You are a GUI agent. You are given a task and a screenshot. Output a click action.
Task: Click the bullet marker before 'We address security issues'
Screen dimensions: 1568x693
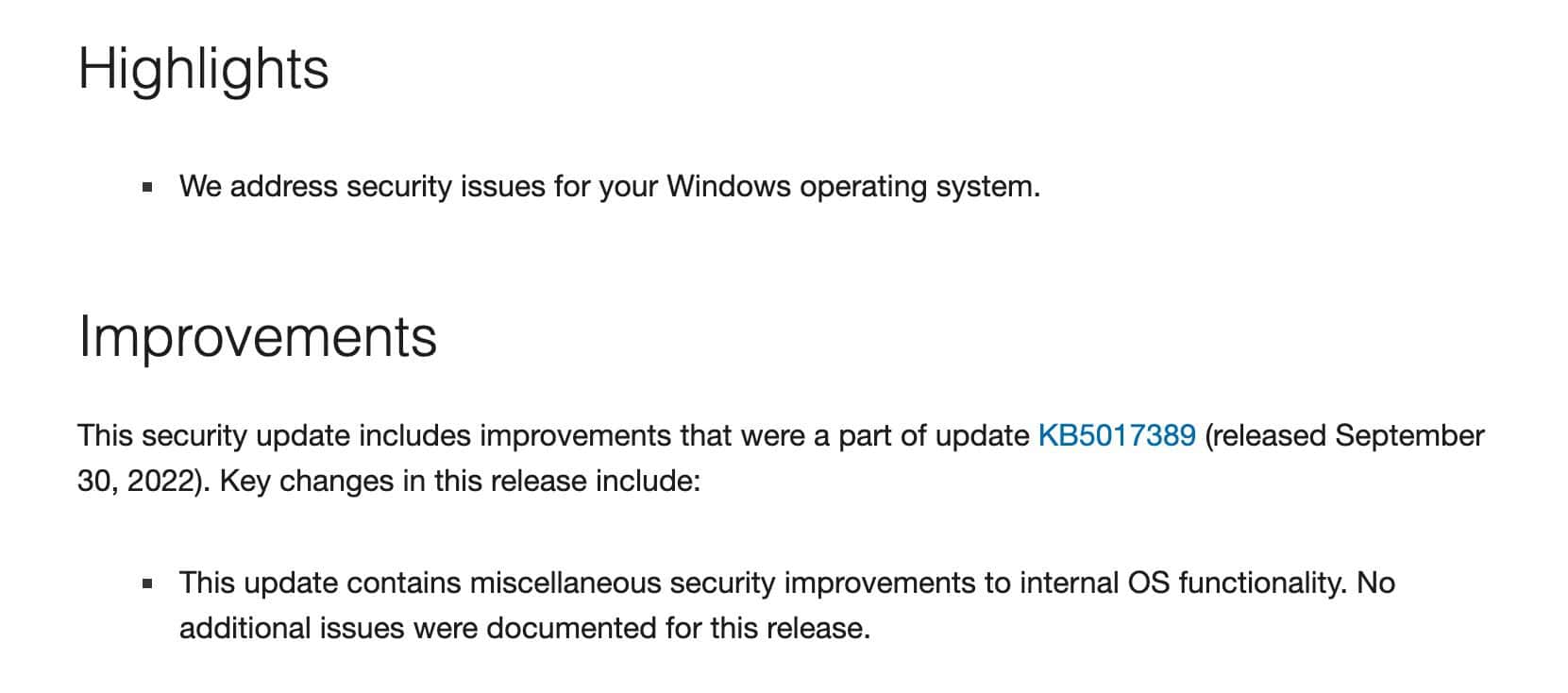(147, 187)
